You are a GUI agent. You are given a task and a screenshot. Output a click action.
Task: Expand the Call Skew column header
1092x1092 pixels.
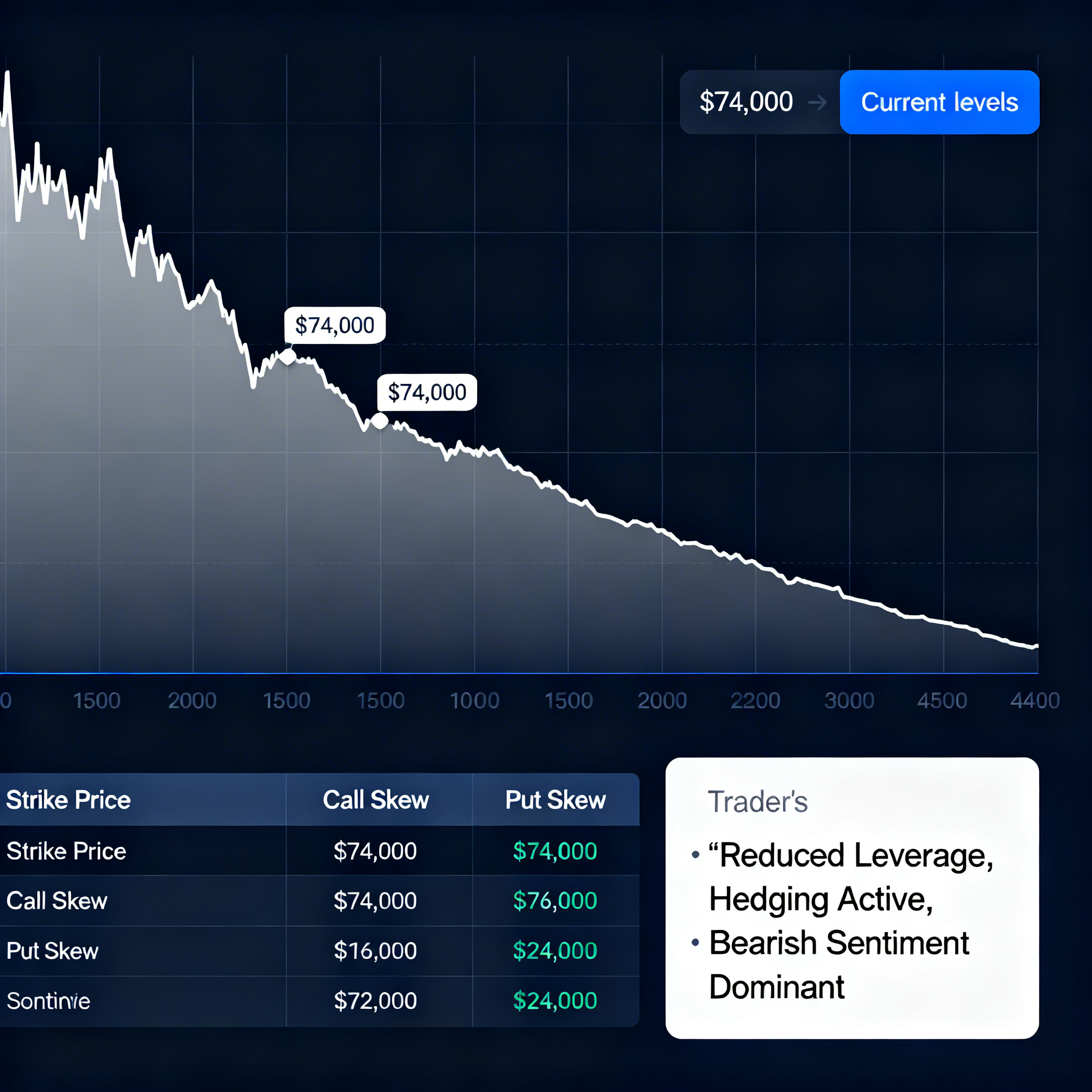[x=375, y=800]
